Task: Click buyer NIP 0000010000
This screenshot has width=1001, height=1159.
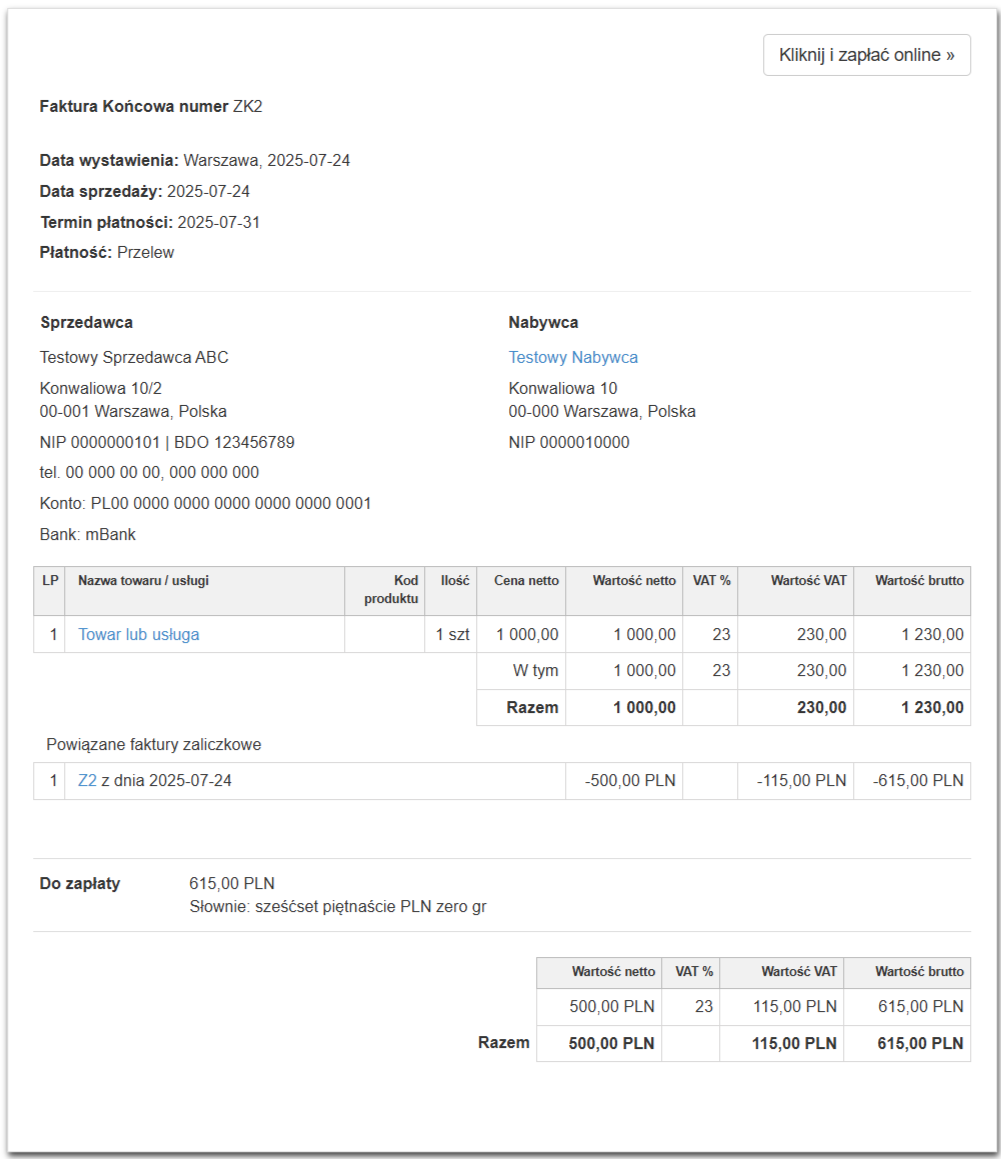Action: pyautogui.click(x=569, y=443)
